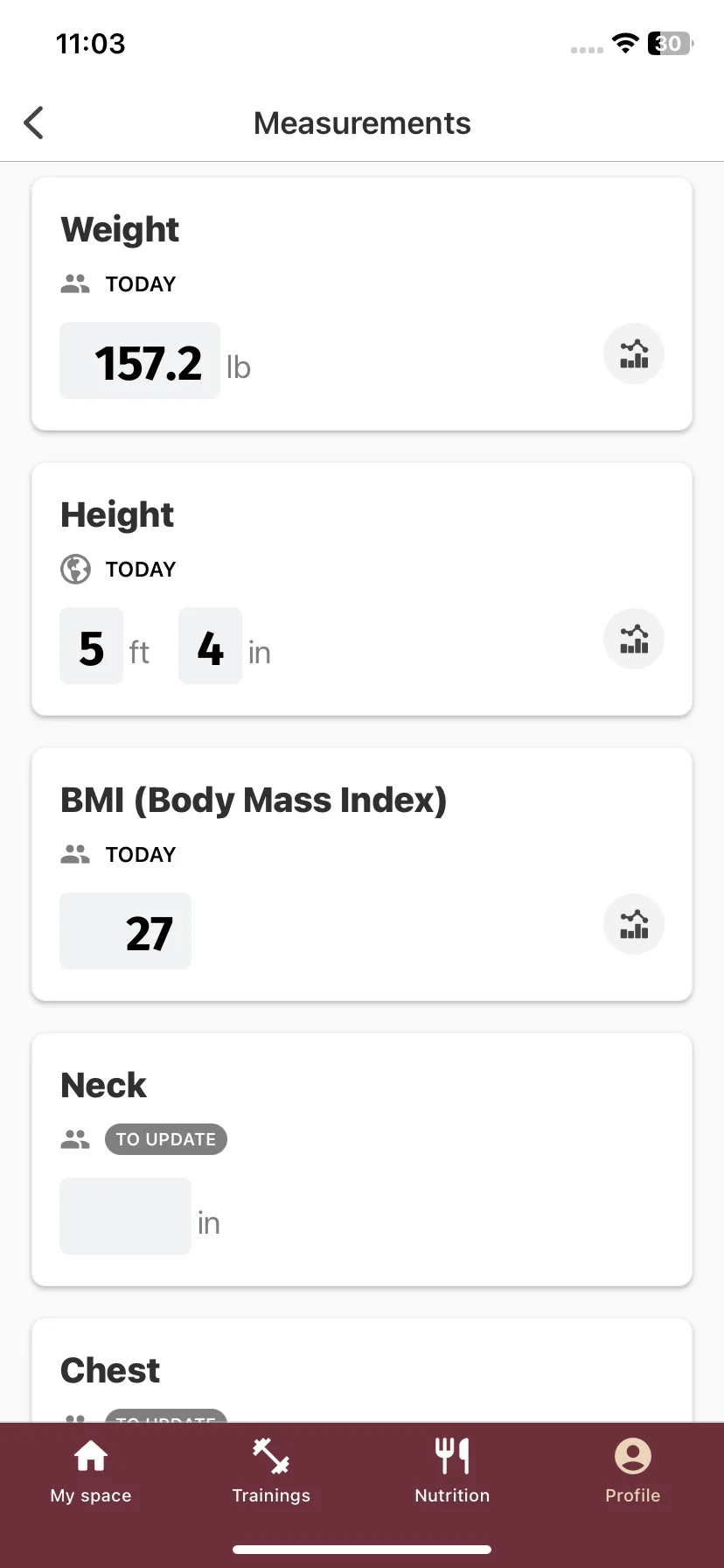724x1568 pixels.
Task: Tap the BMI value field showing 27
Action: click(125, 931)
